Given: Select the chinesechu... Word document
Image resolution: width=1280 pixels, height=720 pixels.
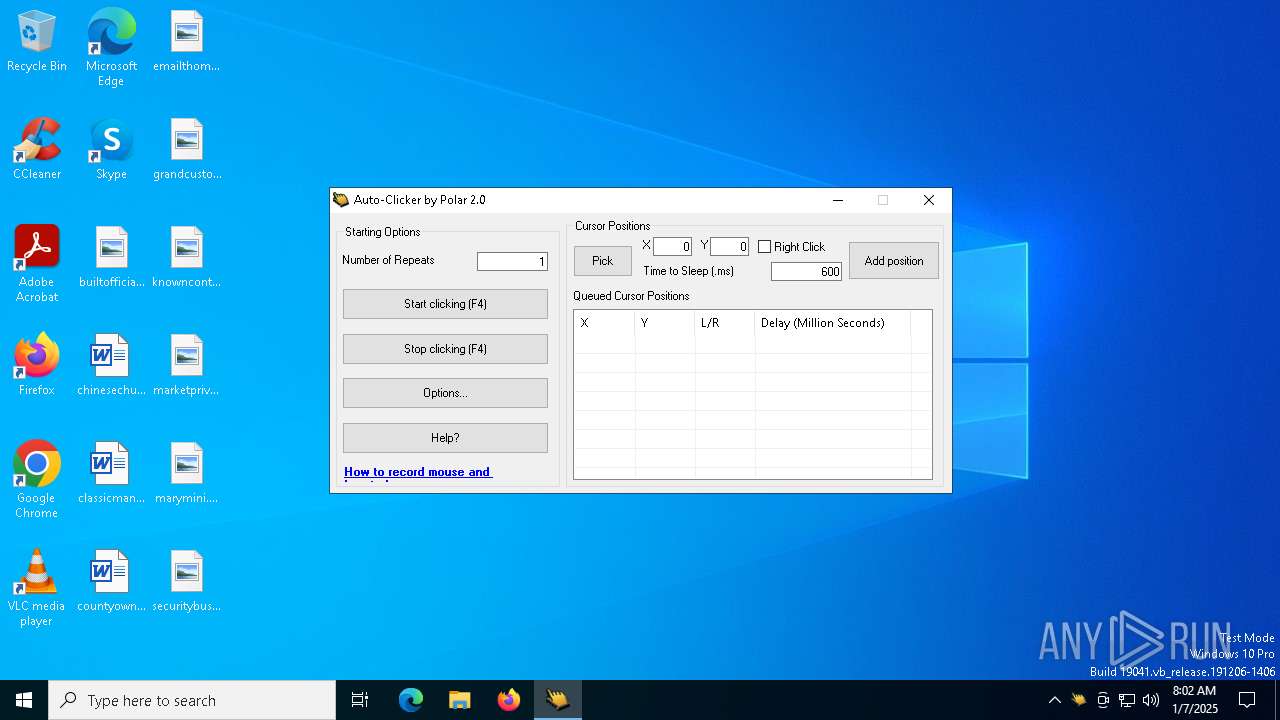Looking at the screenshot, I should [111, 366].
